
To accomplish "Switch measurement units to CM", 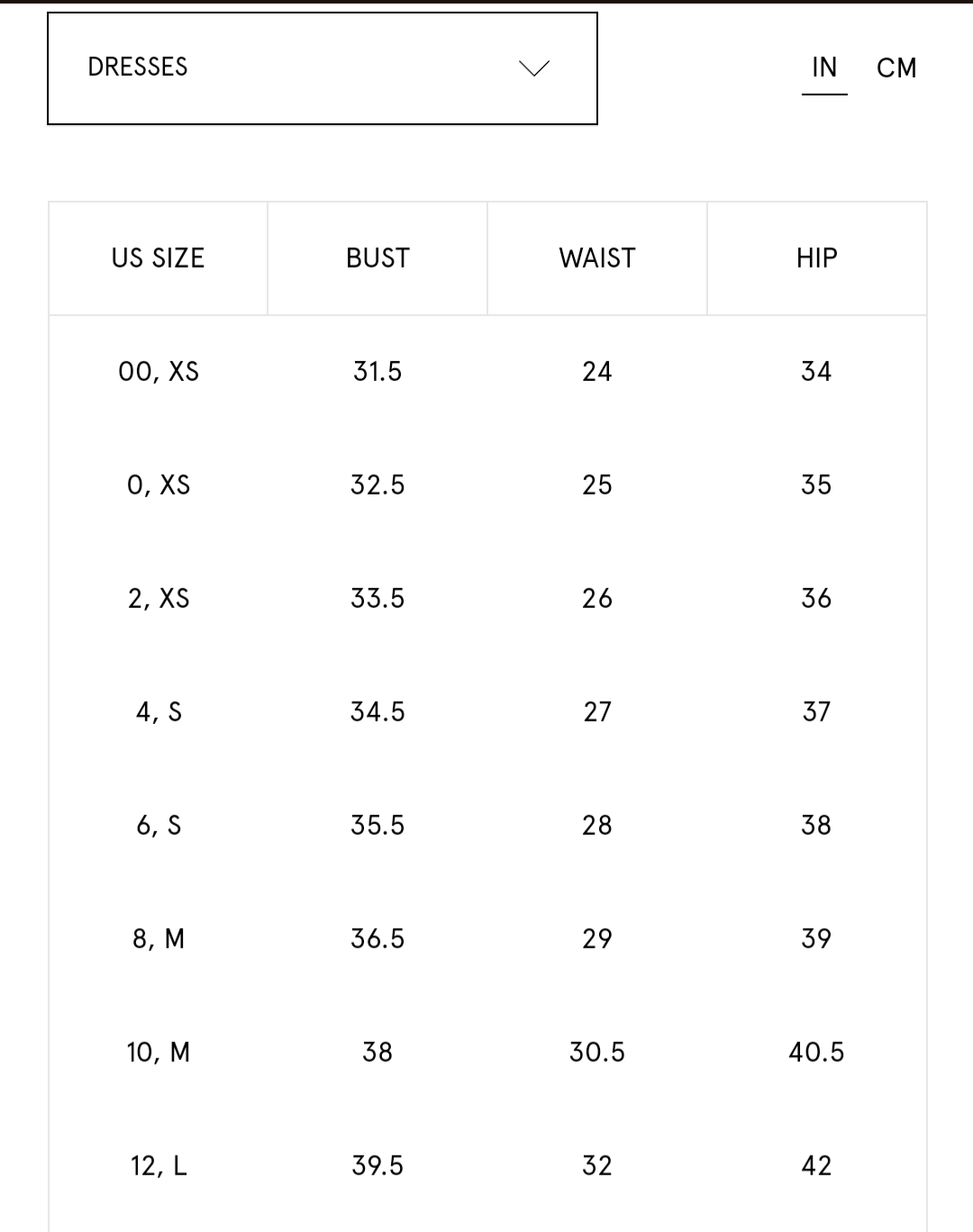I will click(896, 68).
